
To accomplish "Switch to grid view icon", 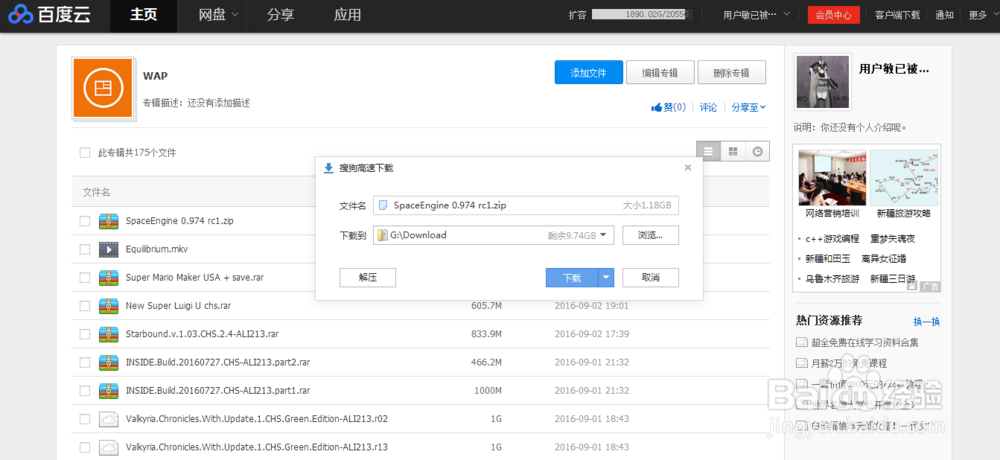I will 733,152.
